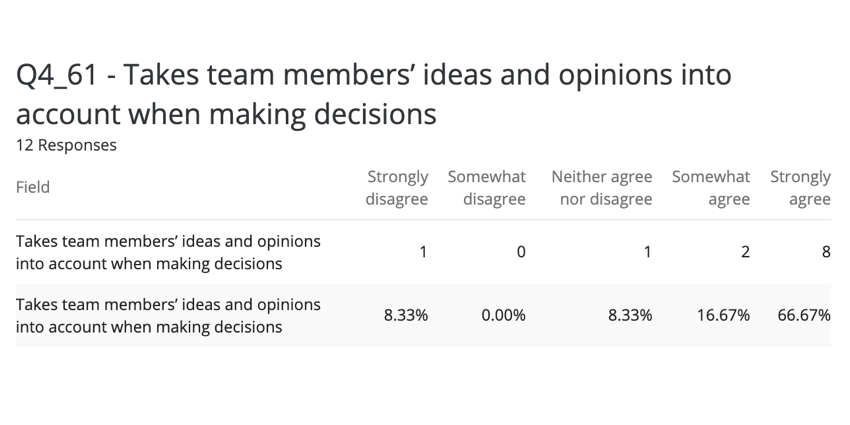
Task: Select the Neither agree nor disagree header
Action: tap(602, 188)
